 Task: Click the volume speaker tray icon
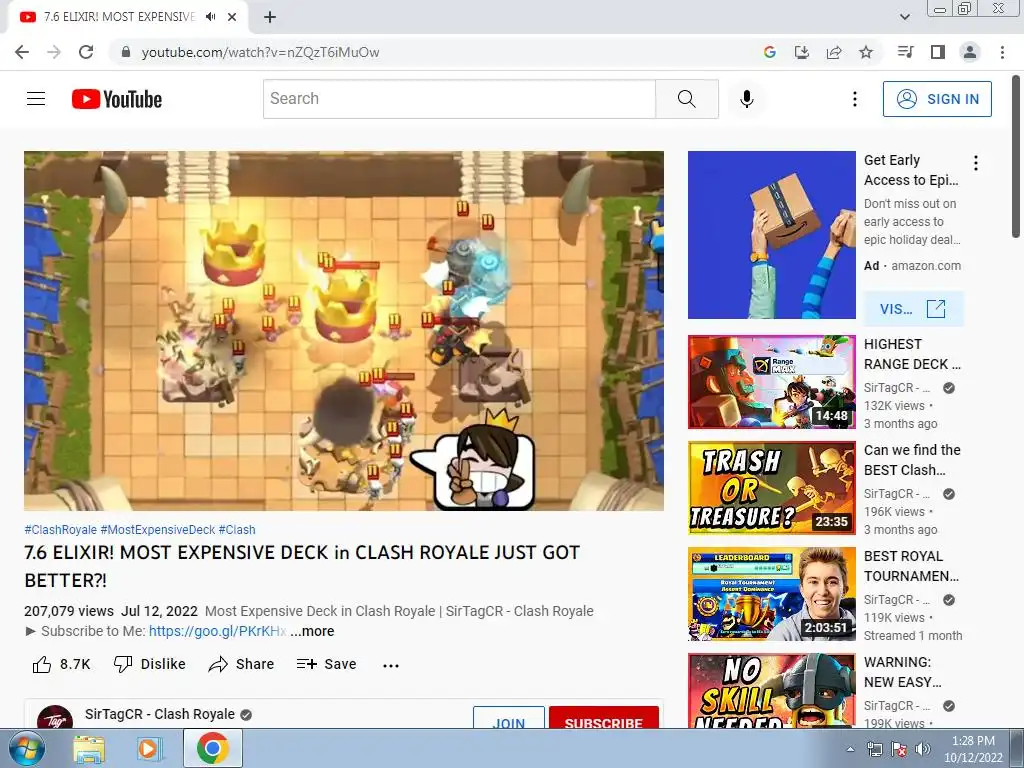coord(922,749)
